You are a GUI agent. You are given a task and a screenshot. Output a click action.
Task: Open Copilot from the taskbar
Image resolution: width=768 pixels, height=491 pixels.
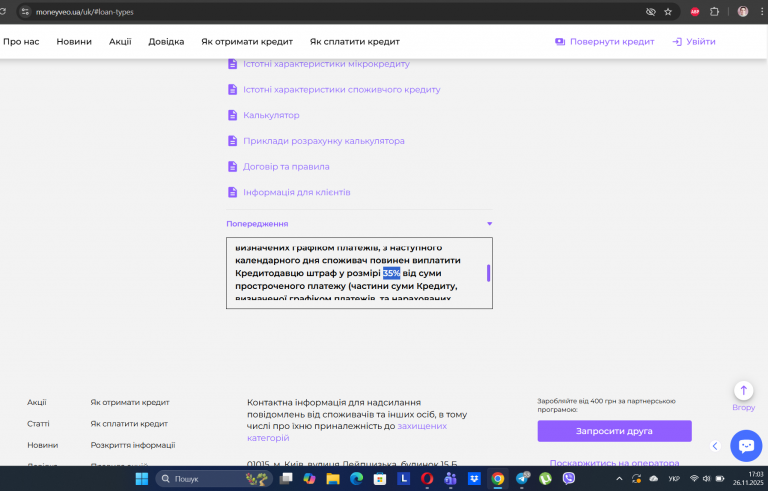[x=309, y=479]
